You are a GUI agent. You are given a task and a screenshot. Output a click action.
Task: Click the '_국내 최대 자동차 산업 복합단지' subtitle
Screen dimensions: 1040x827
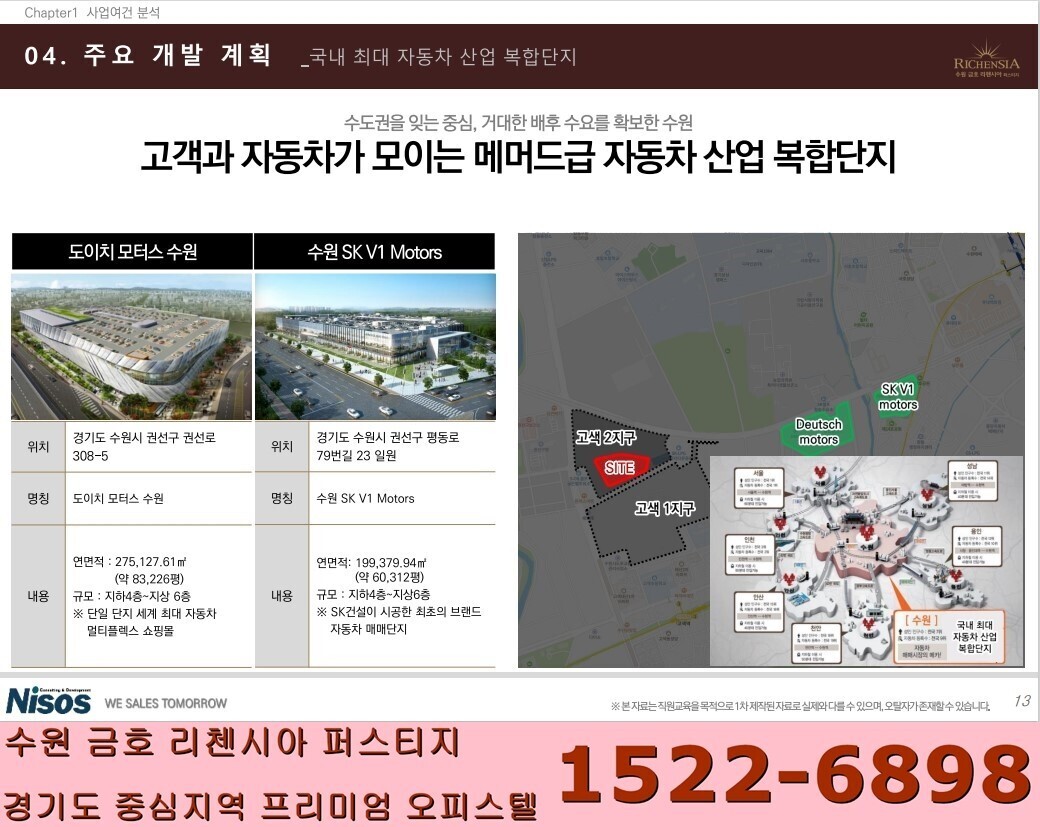438,56
